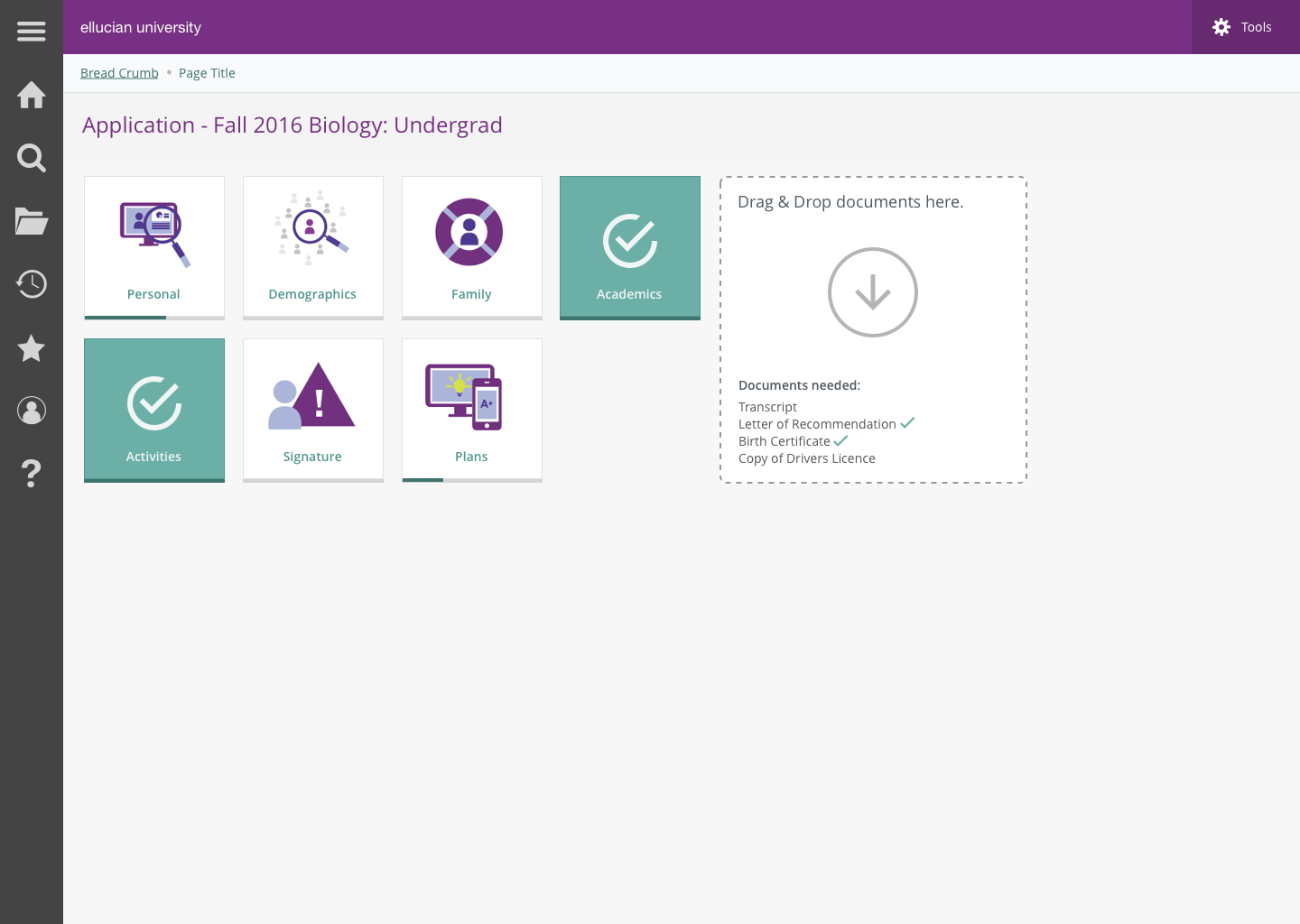Image resolution: width=1300 pixels, height=924 pixels.
Task: Open the hamburger menu in sidebar
Action: point(31,32)
